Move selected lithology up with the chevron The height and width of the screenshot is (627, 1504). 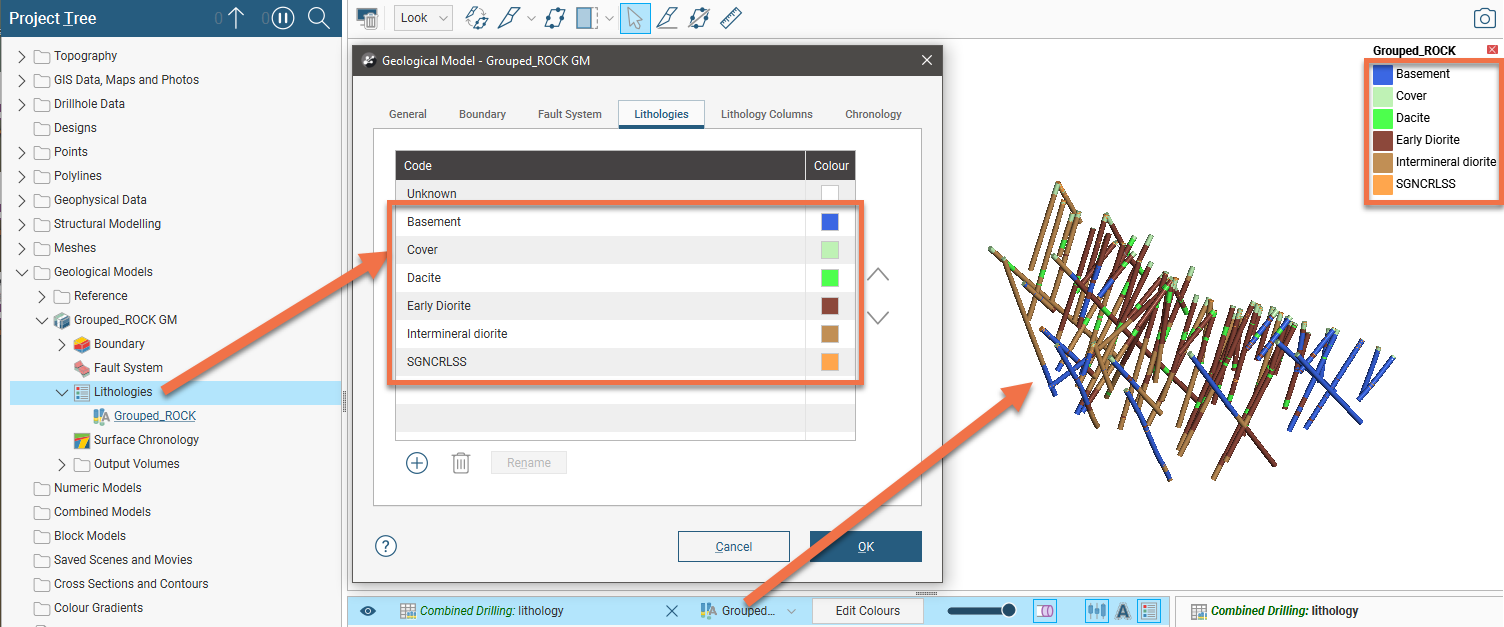877,275
